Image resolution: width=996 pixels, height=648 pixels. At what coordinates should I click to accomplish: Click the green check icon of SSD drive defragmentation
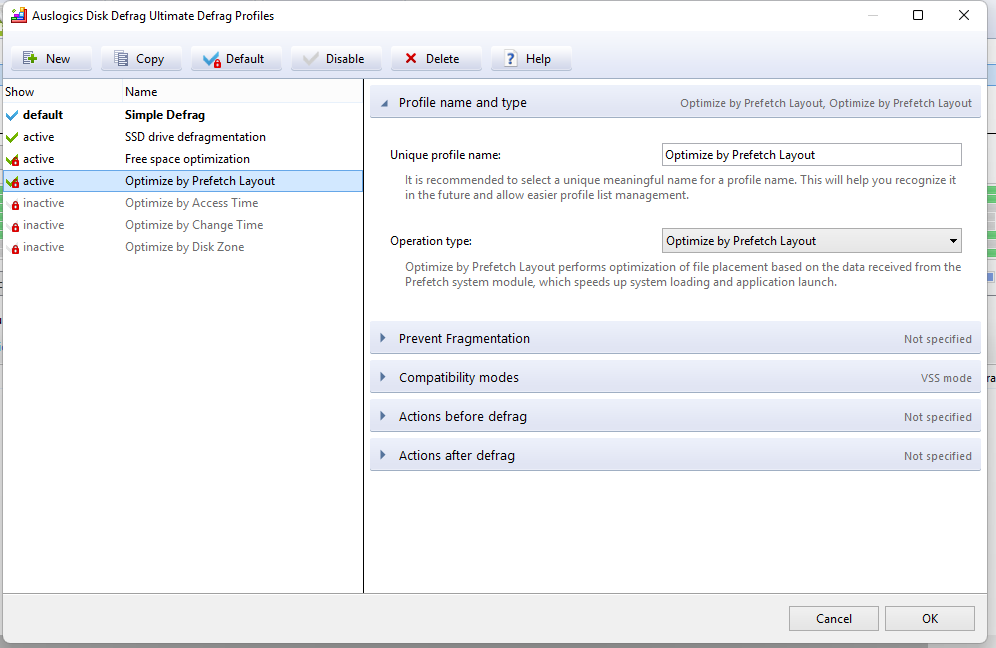coord(12,137)
